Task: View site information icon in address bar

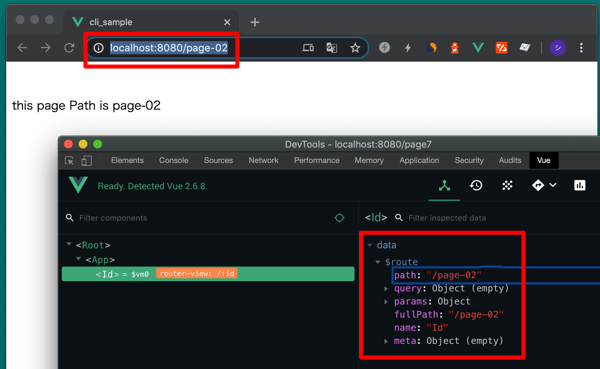Action: (x=98, y=48)
